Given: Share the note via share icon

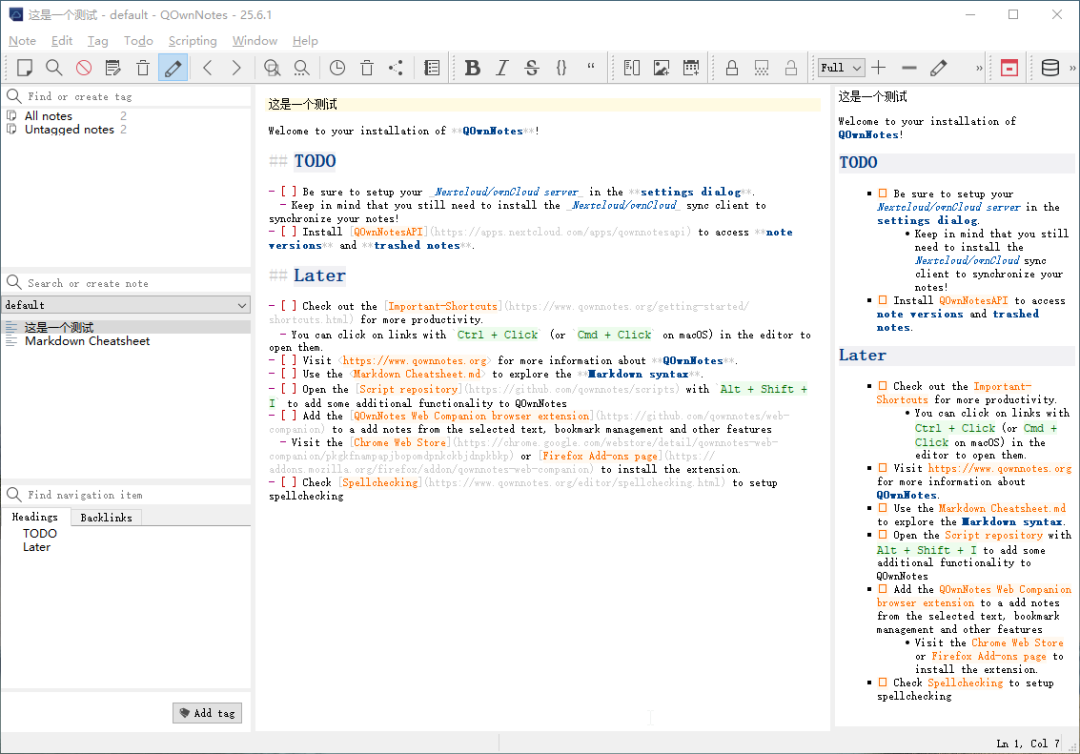Looking at the screenshot, I should pyautogui.click(x=396, y=67).
